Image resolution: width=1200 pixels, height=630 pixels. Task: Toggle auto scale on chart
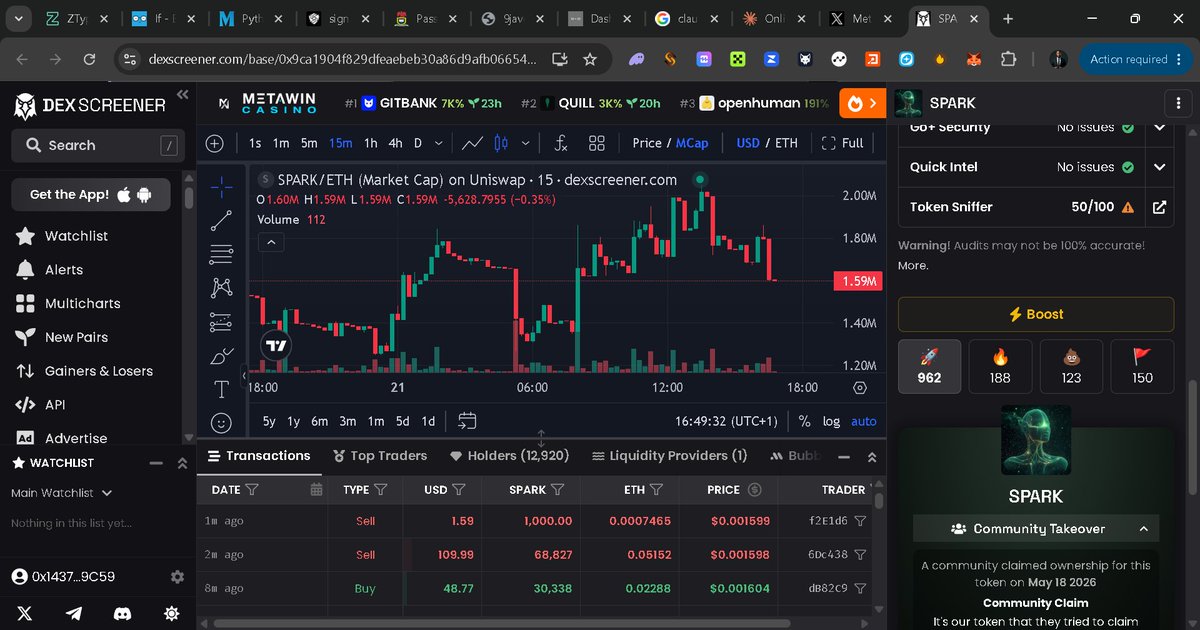(864, 421)
